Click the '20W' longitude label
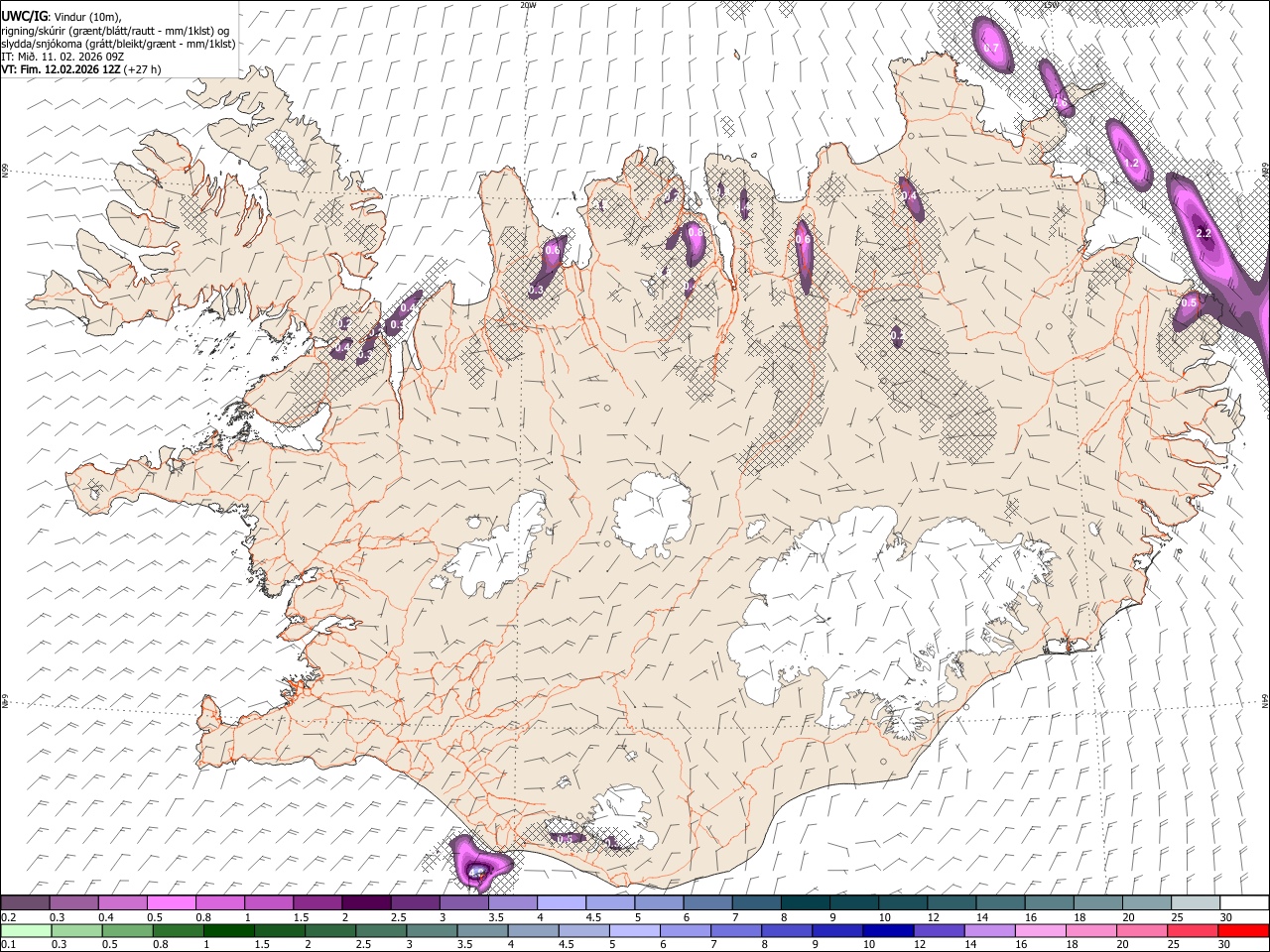Screen dimensions: 1270x952 pos(528,5)
